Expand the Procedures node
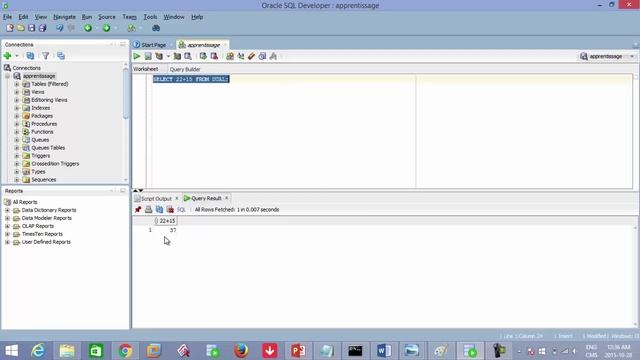The height and width of the screenshot is (360, 640). (x=17, y=124)
